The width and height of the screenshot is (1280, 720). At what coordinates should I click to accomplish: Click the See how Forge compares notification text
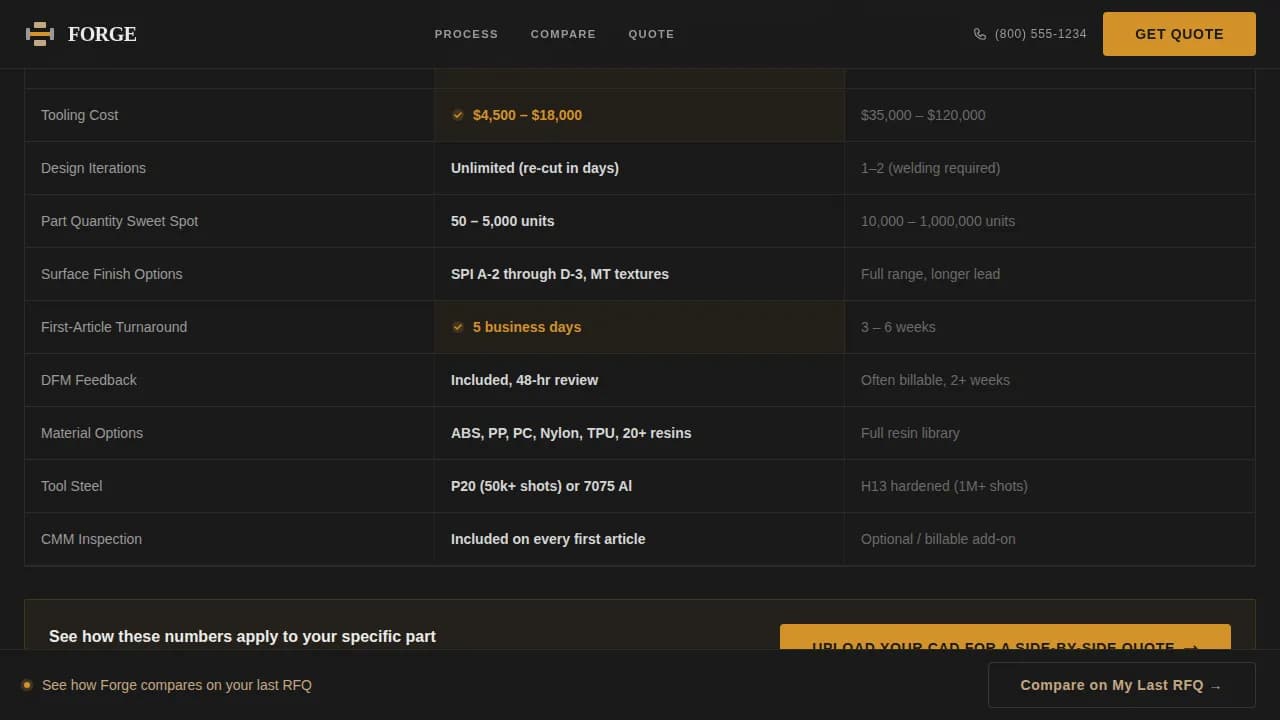(x=177, y=685)
